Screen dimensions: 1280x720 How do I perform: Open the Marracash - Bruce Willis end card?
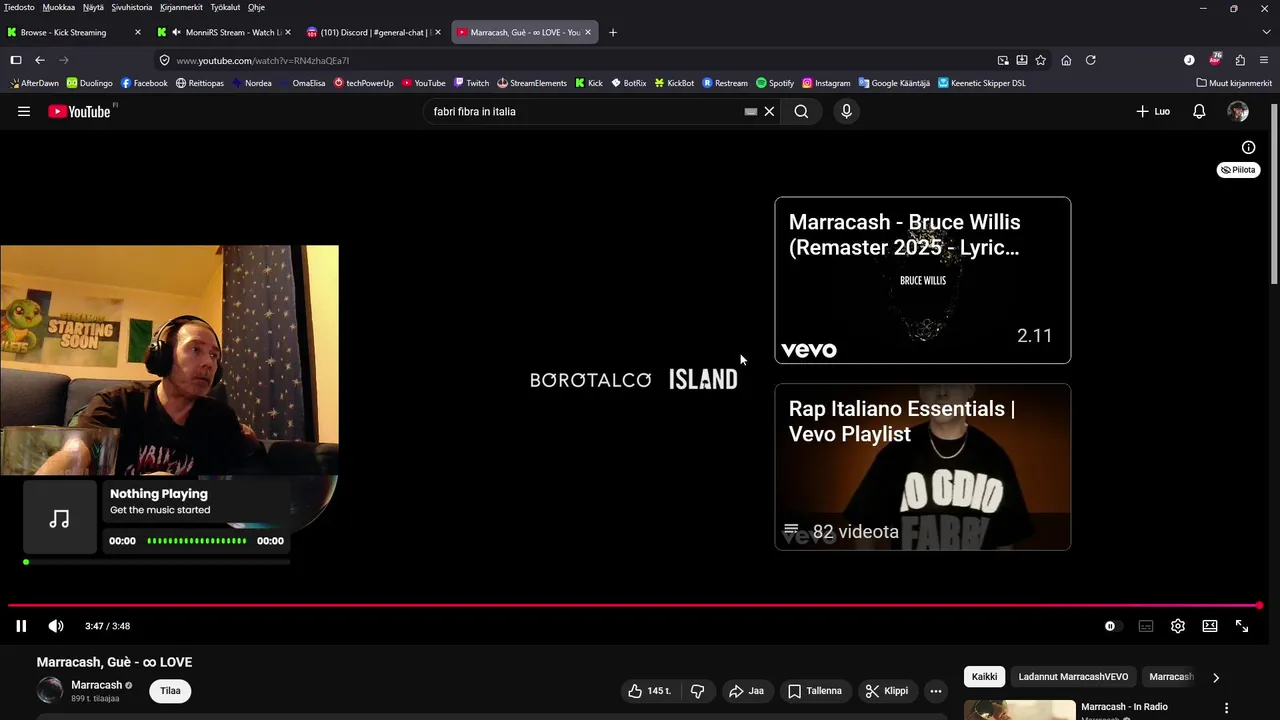(922, 280)
